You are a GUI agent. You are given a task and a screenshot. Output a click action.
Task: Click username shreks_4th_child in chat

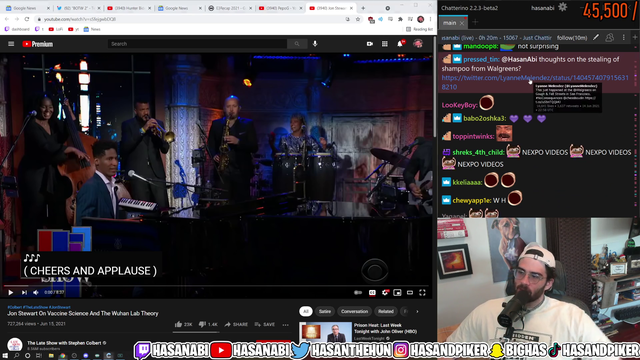478,152
